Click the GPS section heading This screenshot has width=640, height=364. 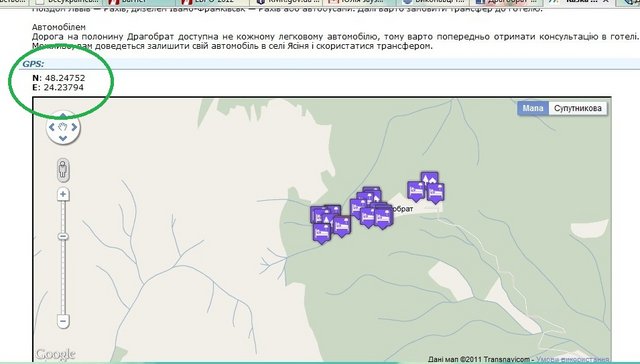click(33, 64)
